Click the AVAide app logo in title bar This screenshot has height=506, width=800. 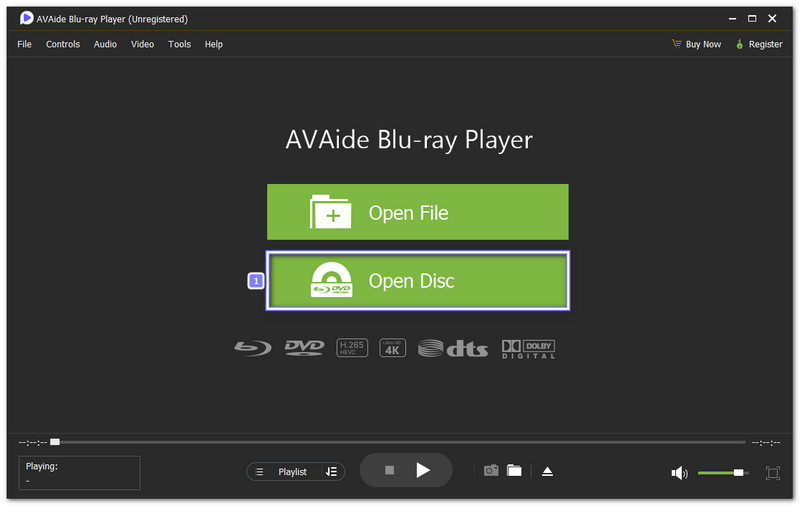coord(26,19)
